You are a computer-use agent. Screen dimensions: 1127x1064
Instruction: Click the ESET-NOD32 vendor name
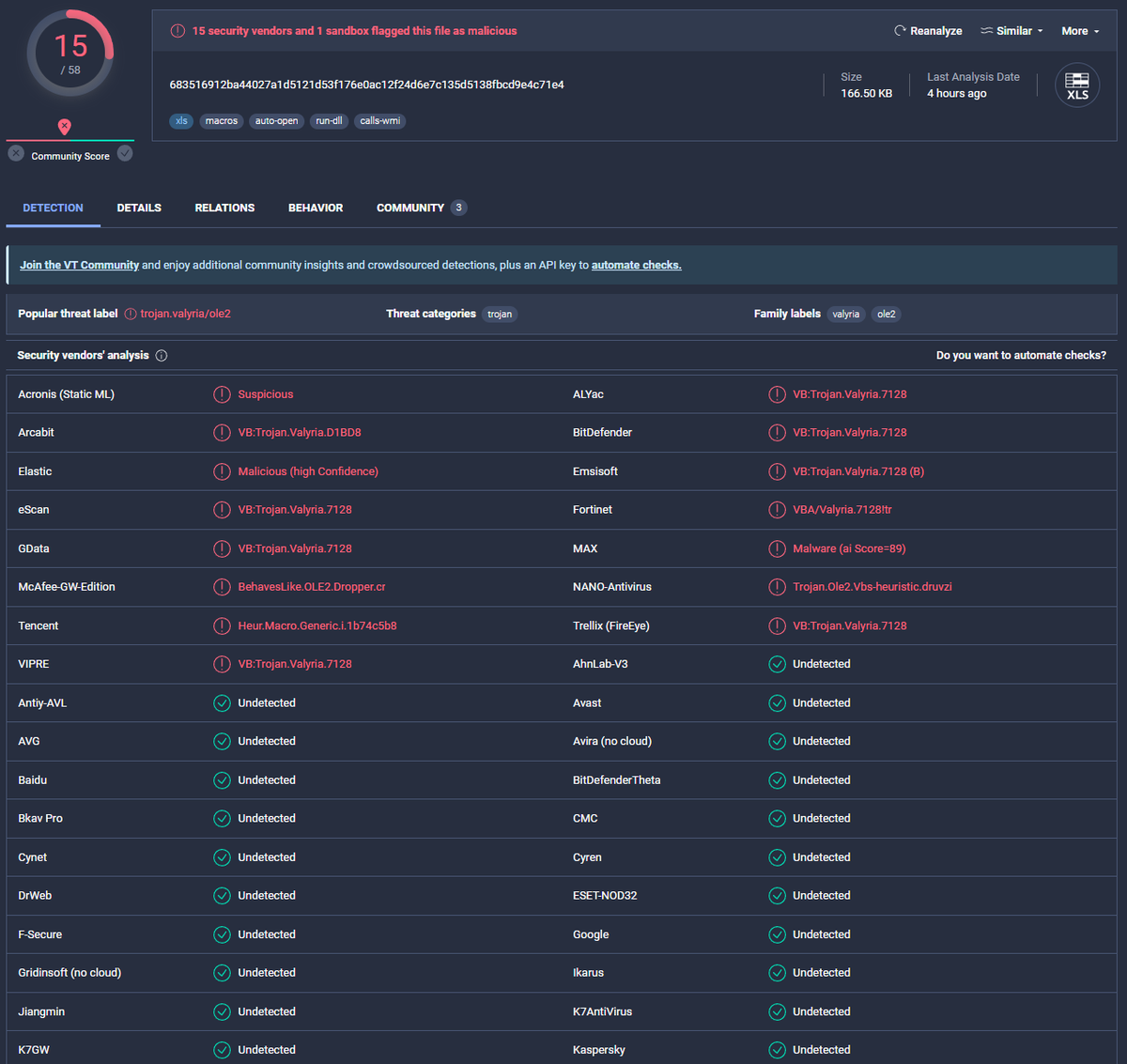click(x=605, y=896)
